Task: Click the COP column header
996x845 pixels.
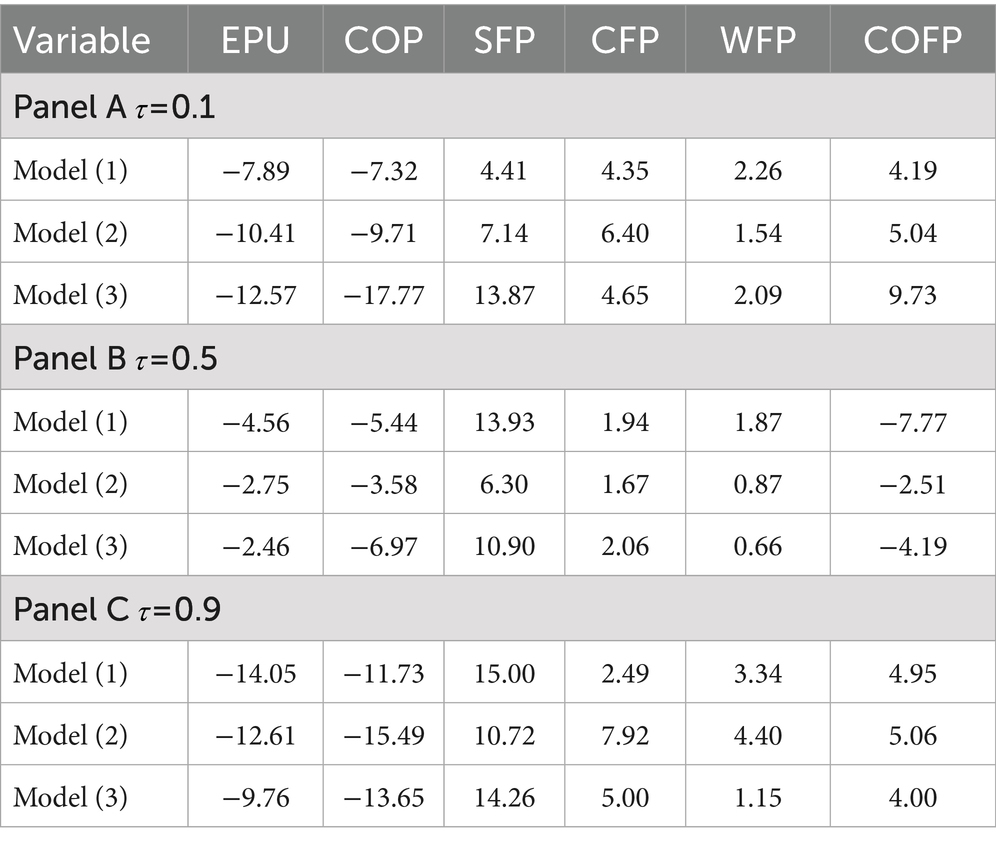Action: 383,40
